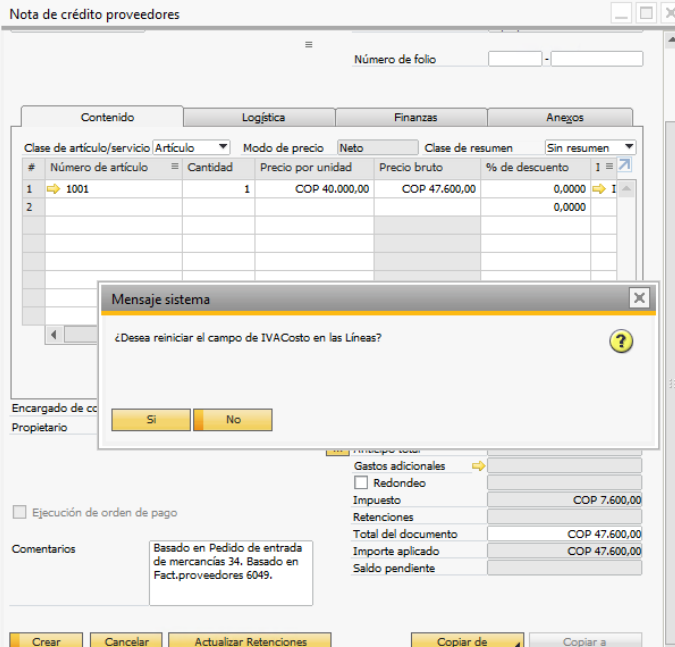
Task: Maximize the Nota de crédito proveedores window
Action: pos(646,13)
